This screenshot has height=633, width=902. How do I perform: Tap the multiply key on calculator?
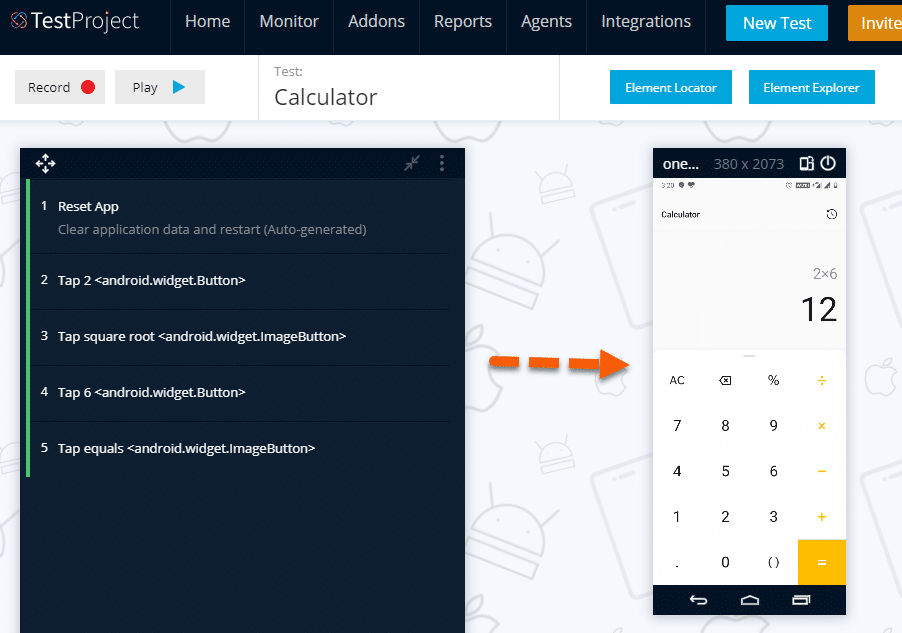point(822,426)
